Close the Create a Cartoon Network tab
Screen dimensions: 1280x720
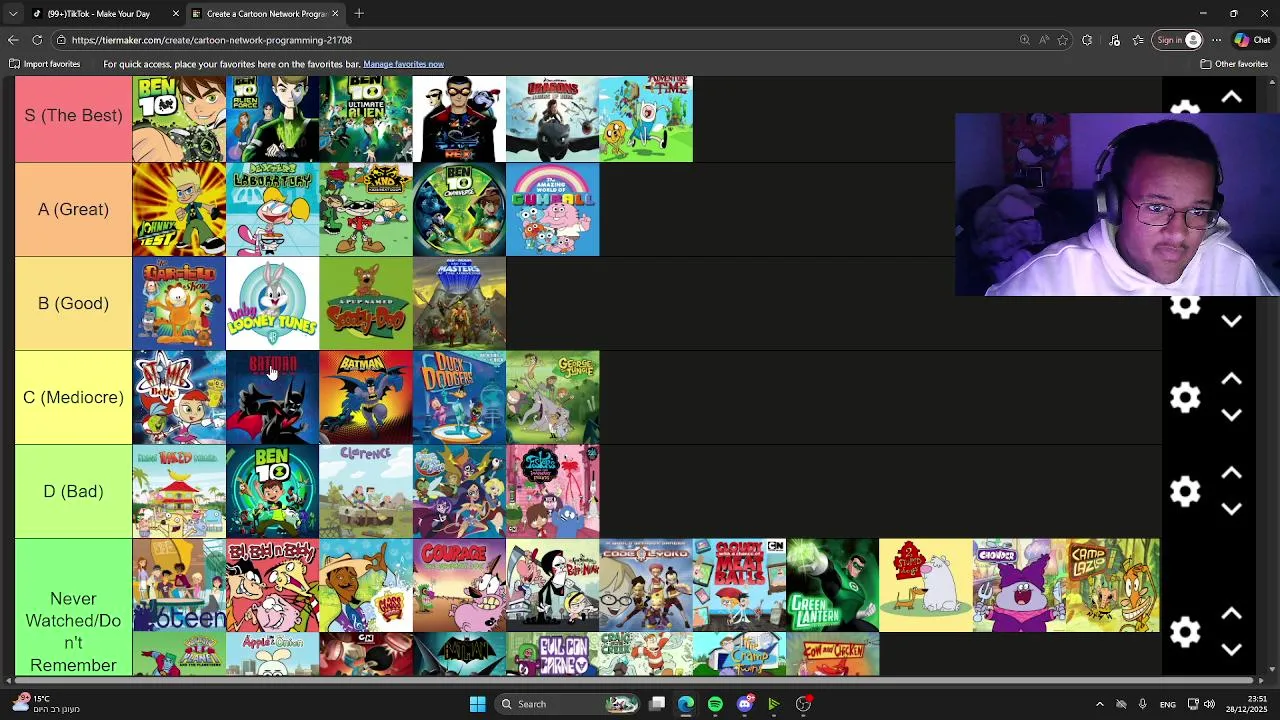335,14
